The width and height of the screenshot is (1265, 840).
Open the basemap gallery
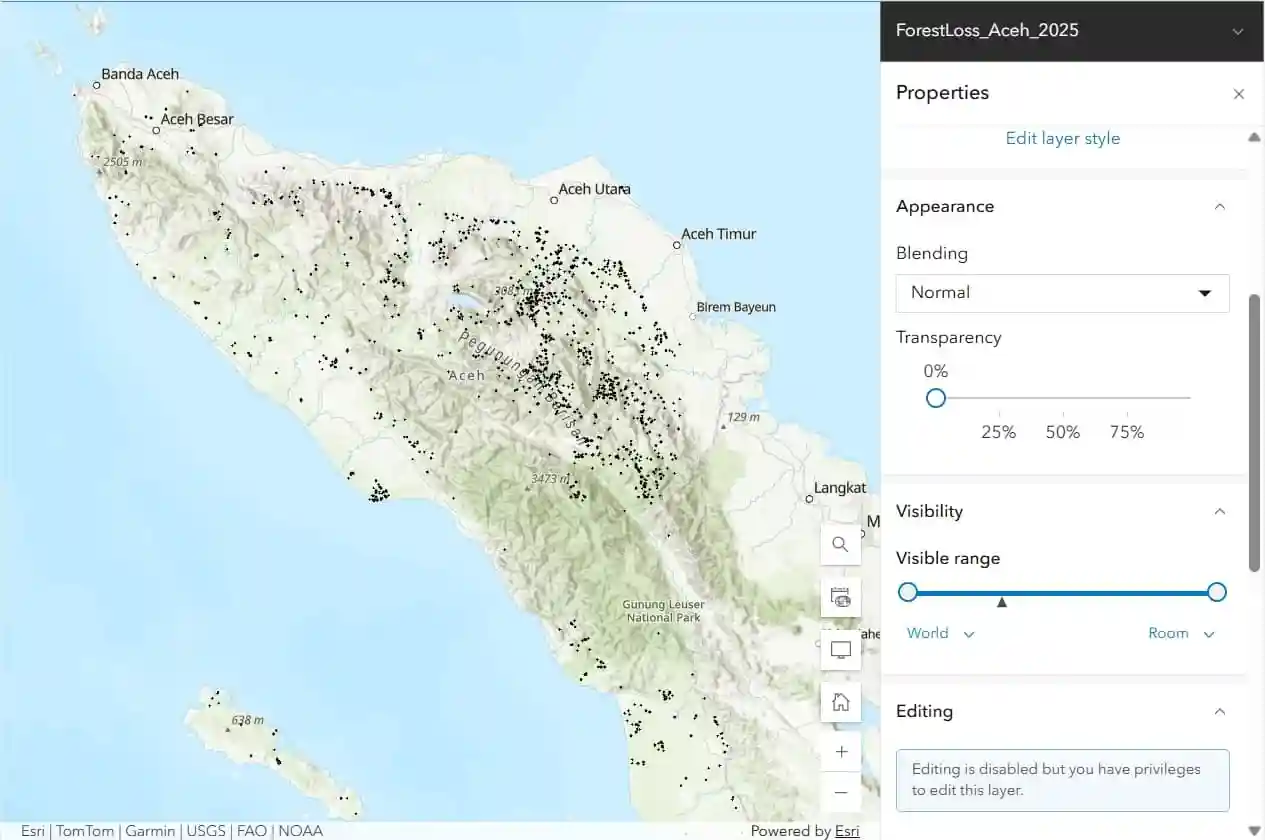[x=840, y=597]
